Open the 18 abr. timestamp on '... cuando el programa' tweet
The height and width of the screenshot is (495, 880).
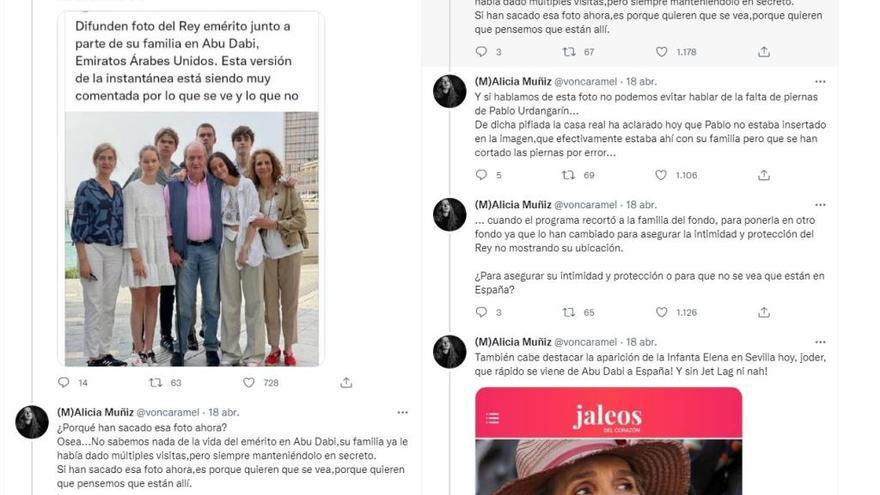coord(641,205)
